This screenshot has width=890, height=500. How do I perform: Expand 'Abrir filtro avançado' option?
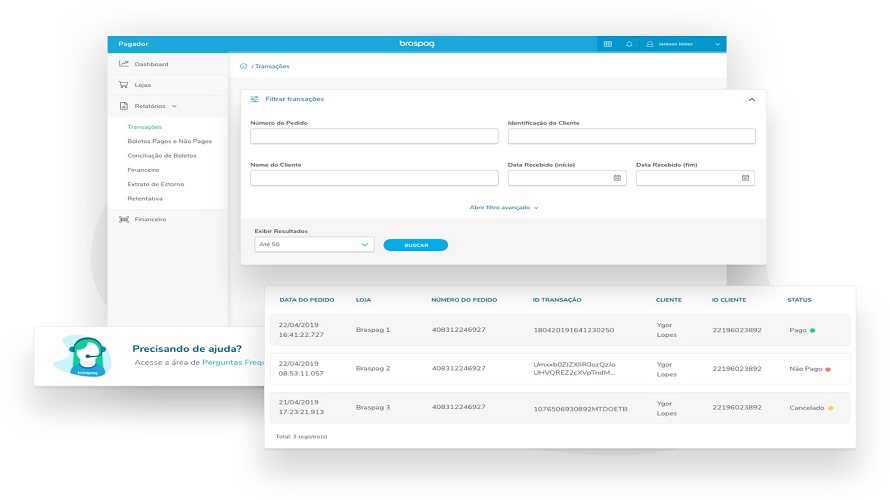503,208
